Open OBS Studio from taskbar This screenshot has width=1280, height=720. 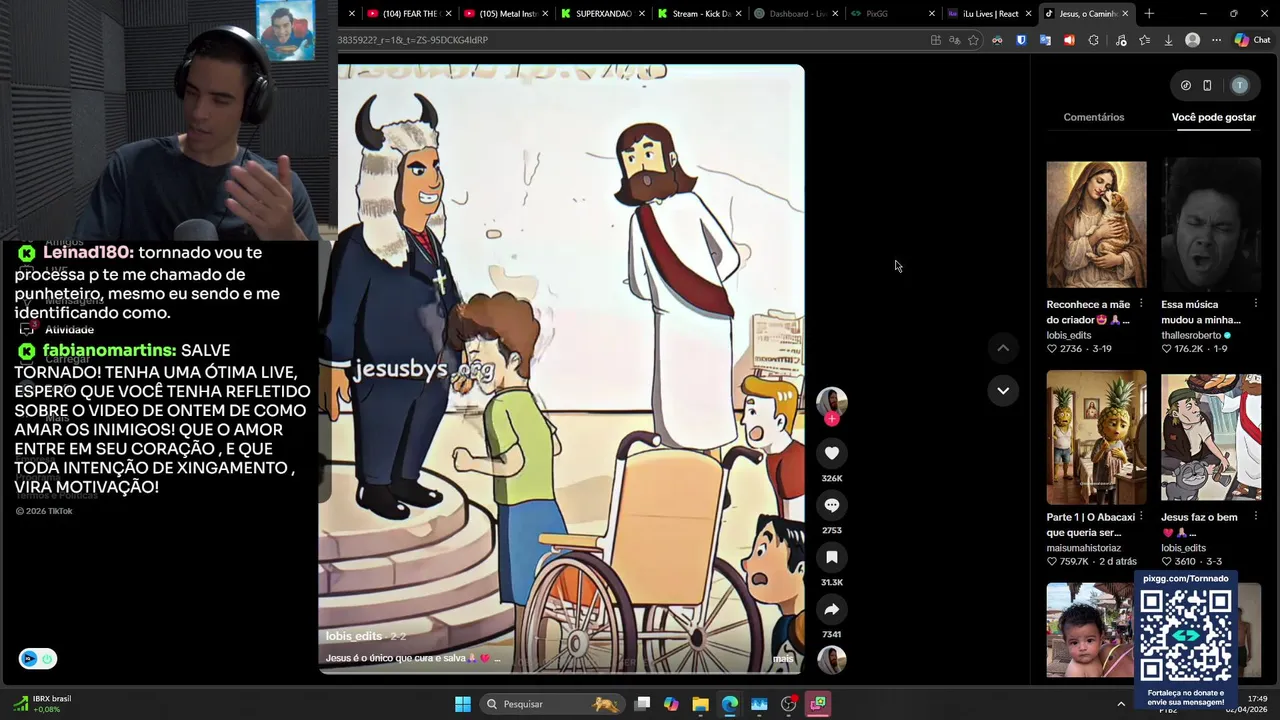click(789, 704)
